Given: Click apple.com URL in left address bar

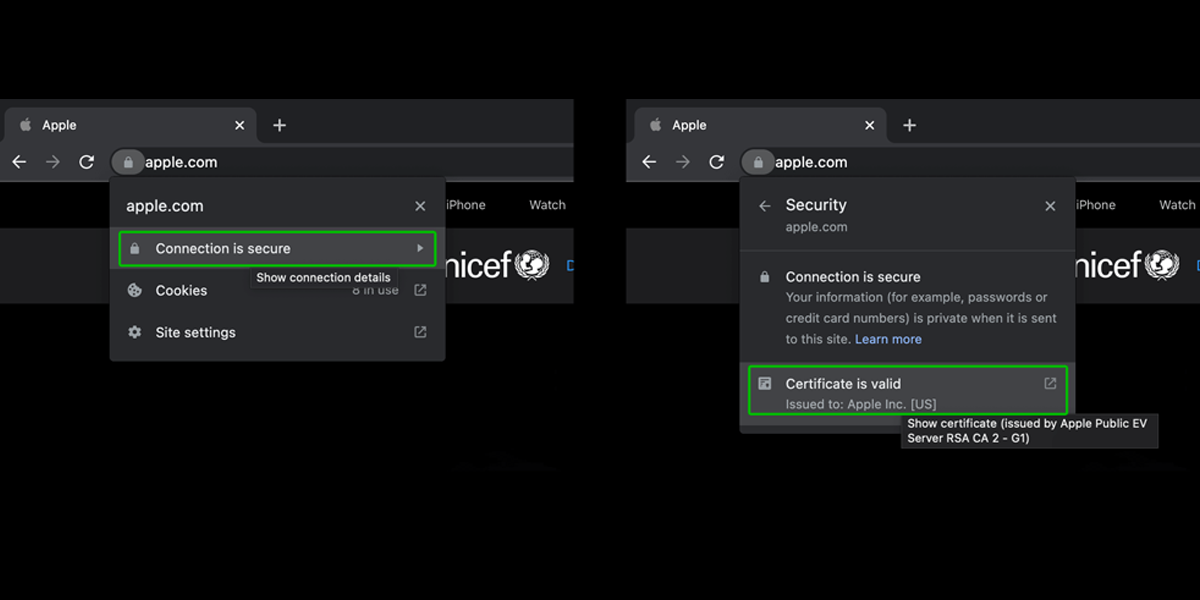Looking at the screenshot, I should (x=181, y=162).
